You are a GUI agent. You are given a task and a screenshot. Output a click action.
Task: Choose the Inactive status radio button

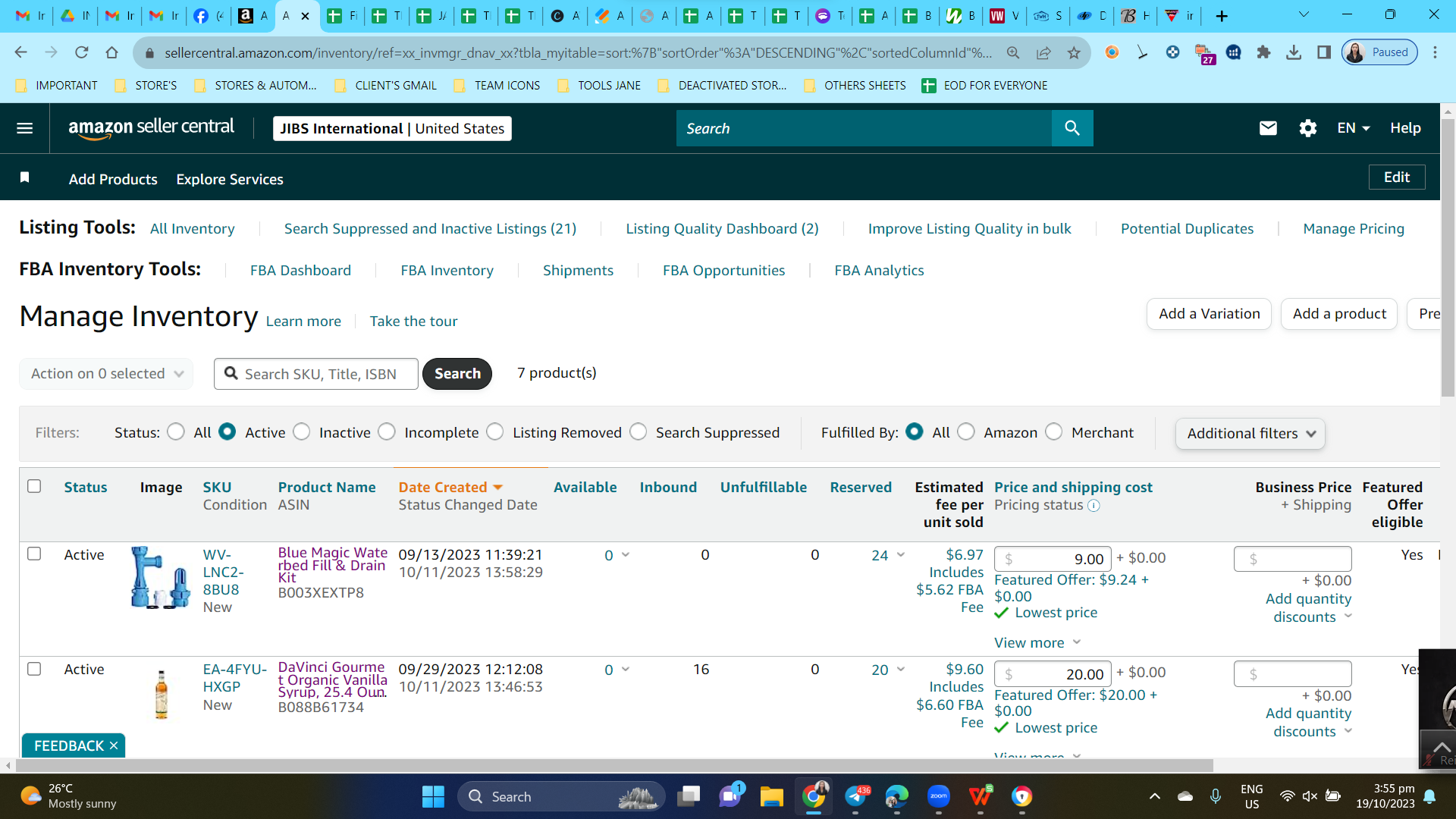coord(301,431)
